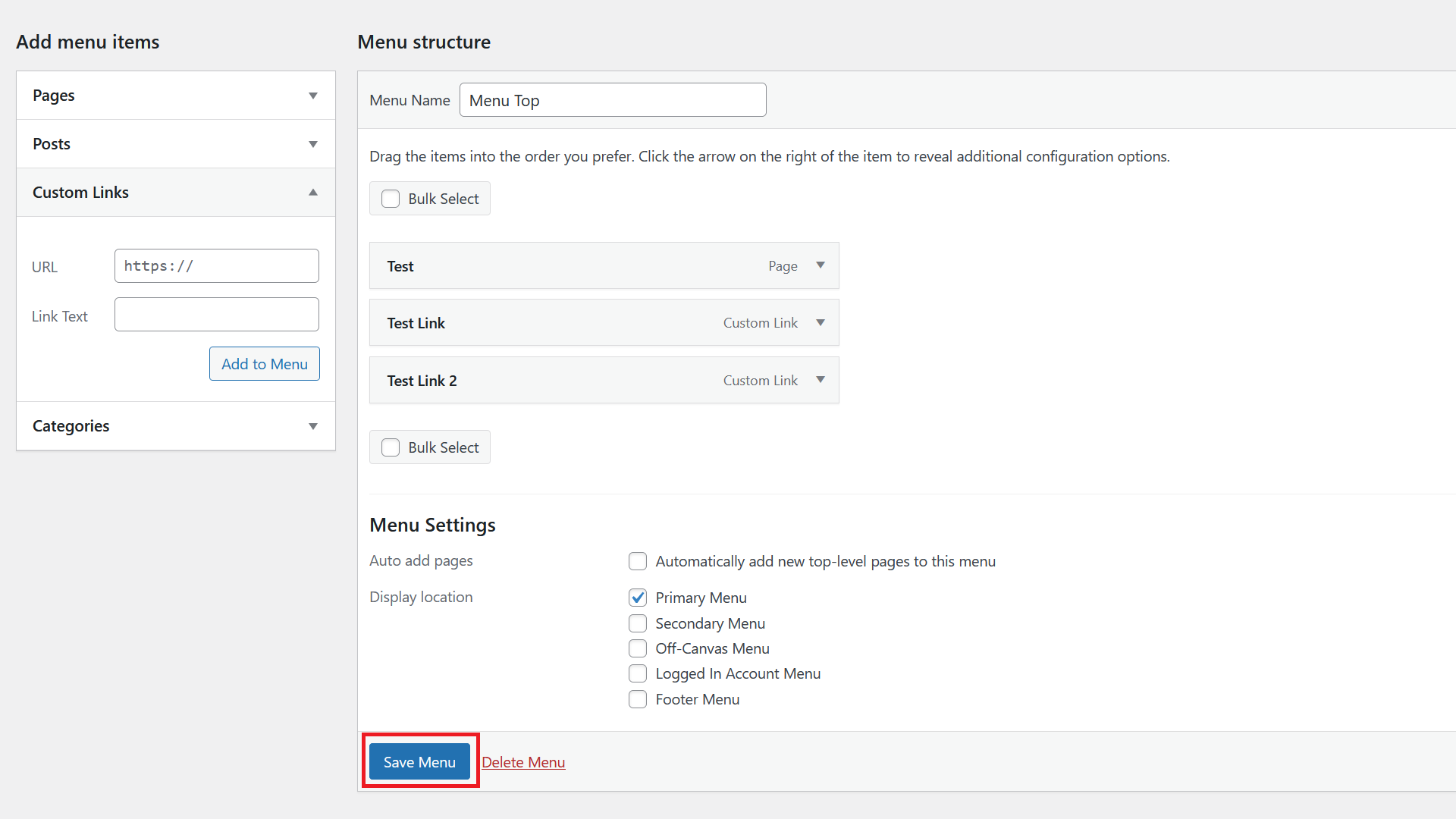Toggle Secondary Menu display location
Image resolution: width=1456 pixels, height=819 pixels.
pos(637,622)
